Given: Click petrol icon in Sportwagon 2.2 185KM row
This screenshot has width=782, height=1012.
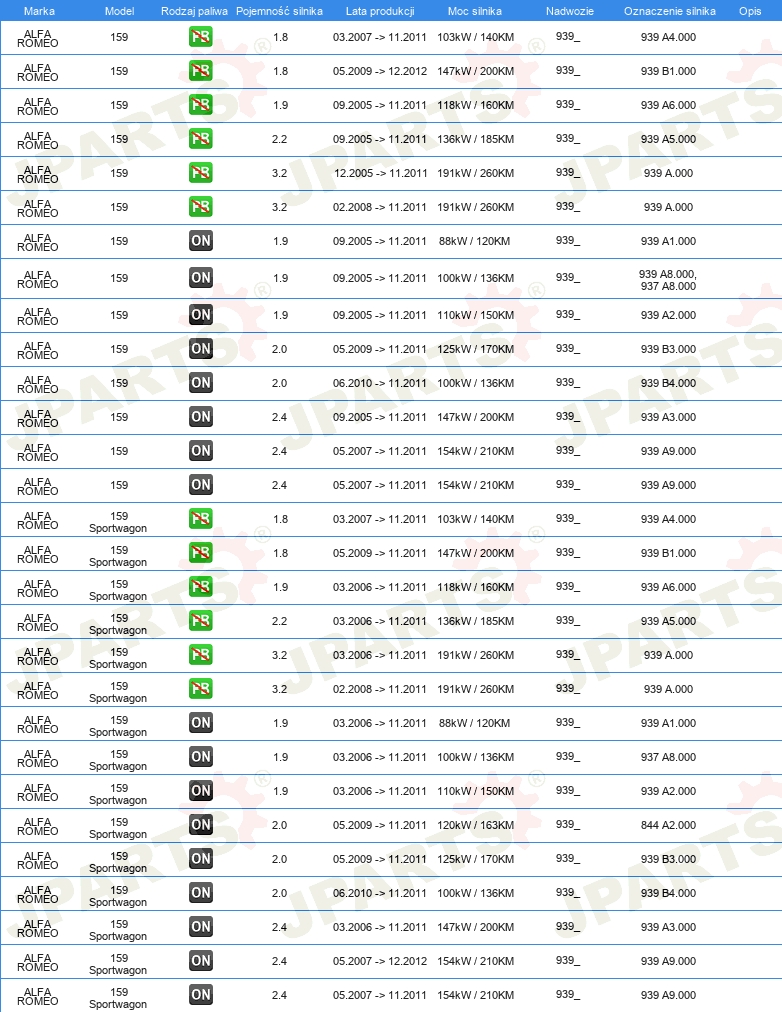Looking at the screenshot, I should (x=201, y=621).
